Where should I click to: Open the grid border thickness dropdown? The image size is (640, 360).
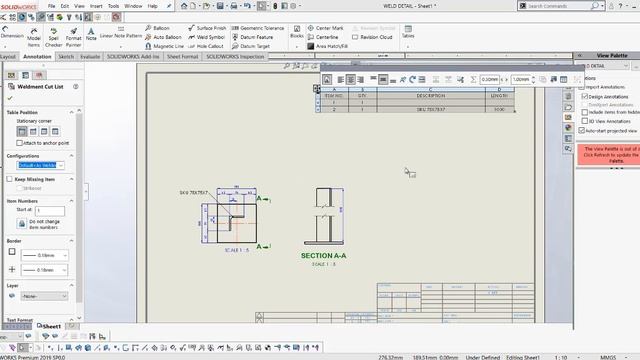(x=64, y=270)
